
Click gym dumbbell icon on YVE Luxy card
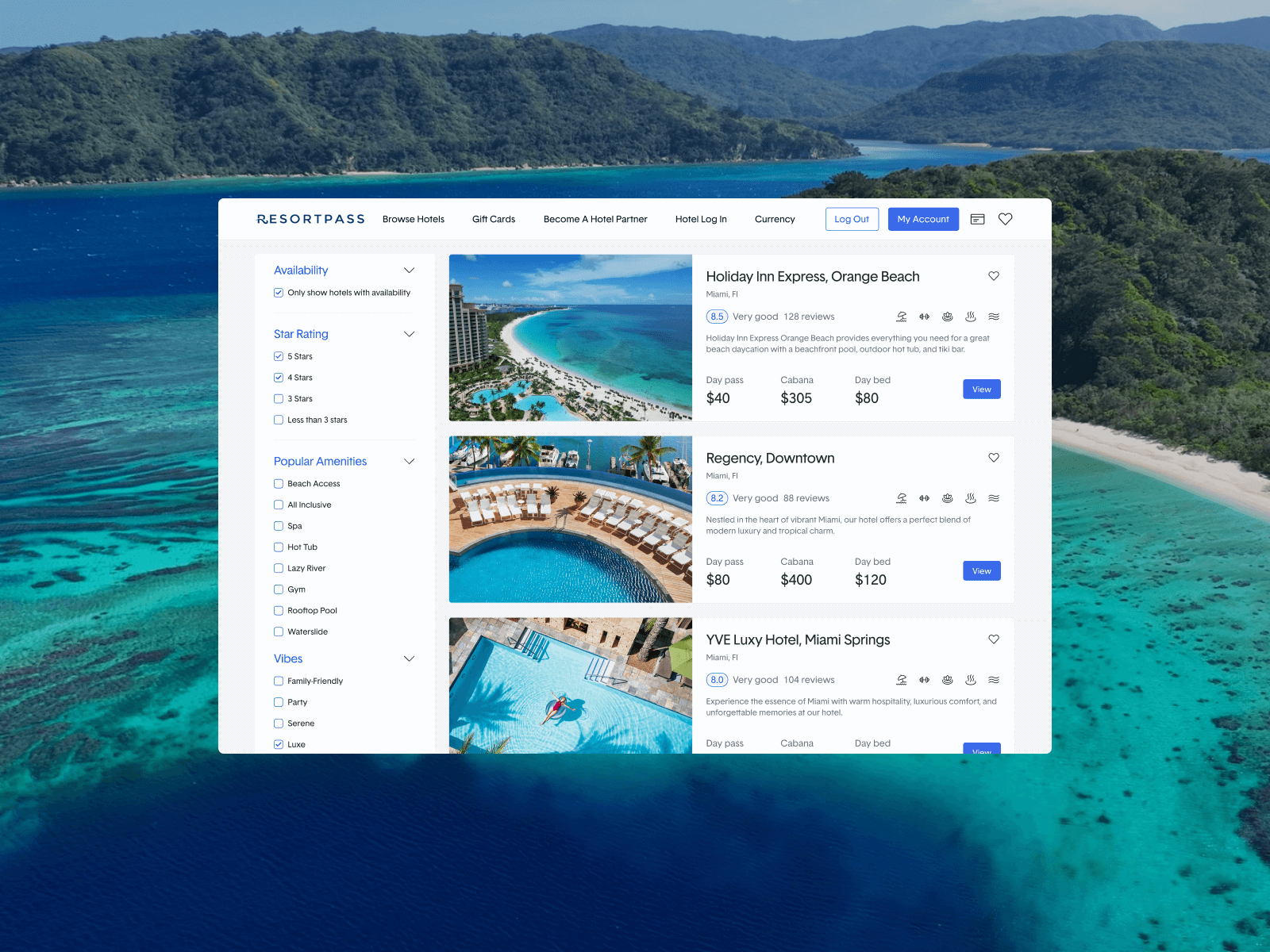coord(925,680)
